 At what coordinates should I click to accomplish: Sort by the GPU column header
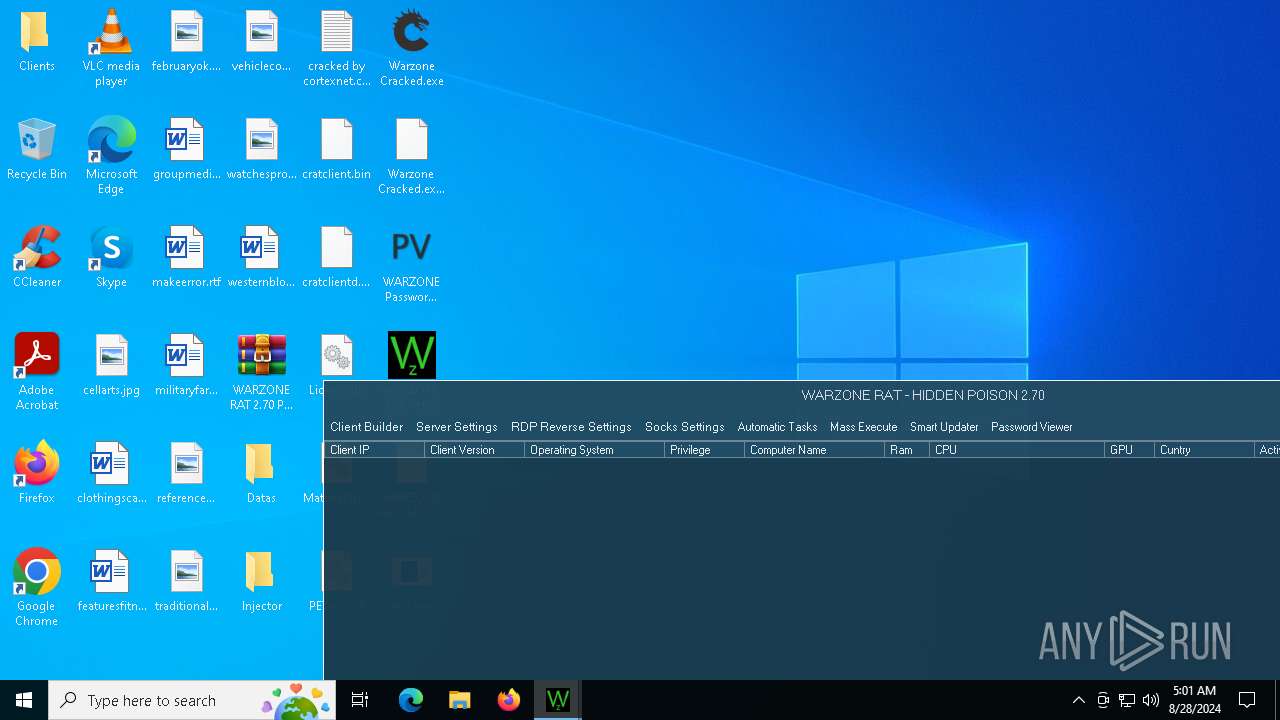click(x=1129, y=450)
